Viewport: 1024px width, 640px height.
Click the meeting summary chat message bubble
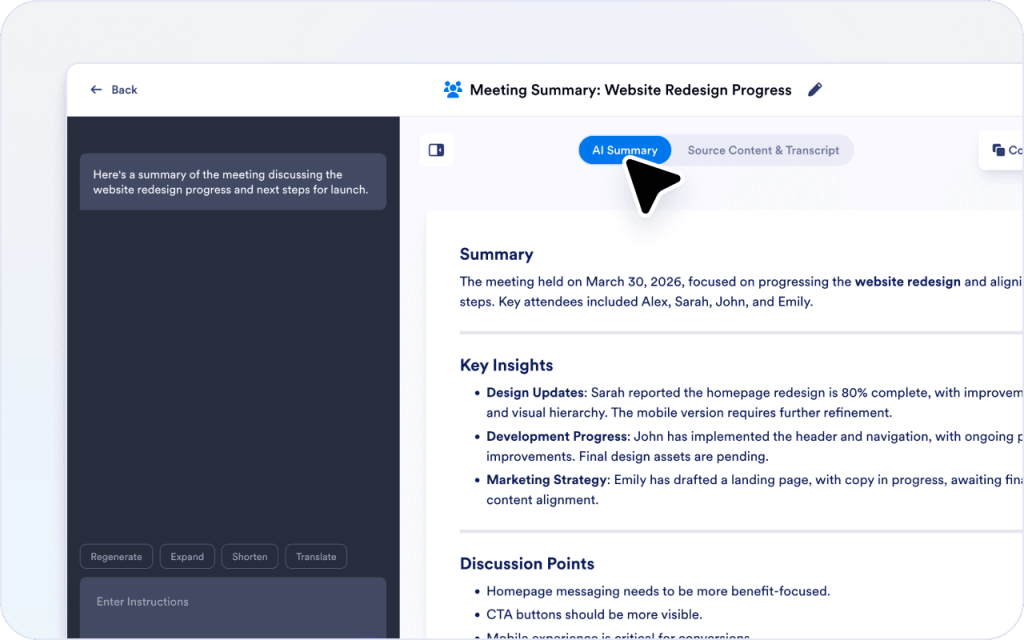pos(232,182)
